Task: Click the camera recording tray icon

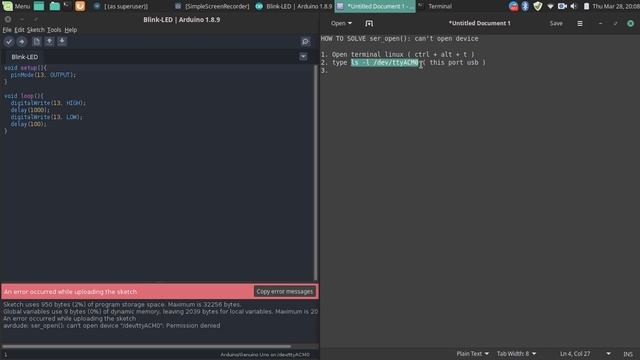Action: pyautogui.click(x=562, y=6)
